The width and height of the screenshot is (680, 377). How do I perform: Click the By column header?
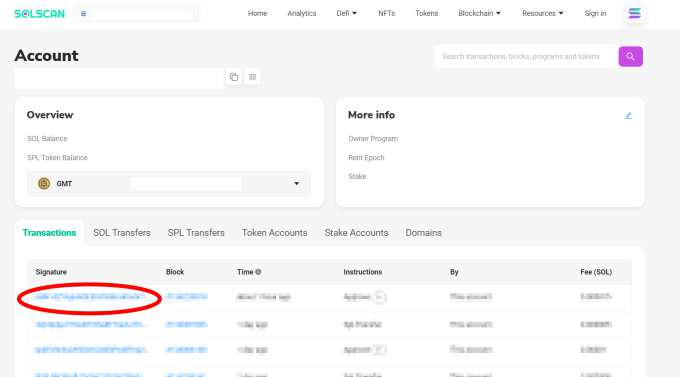[x=454, y=272]
